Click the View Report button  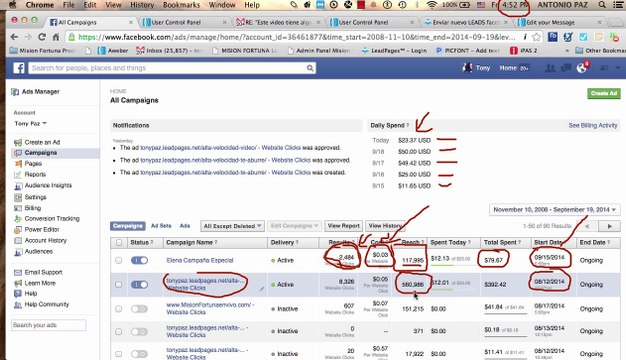(x=343, y=226)
